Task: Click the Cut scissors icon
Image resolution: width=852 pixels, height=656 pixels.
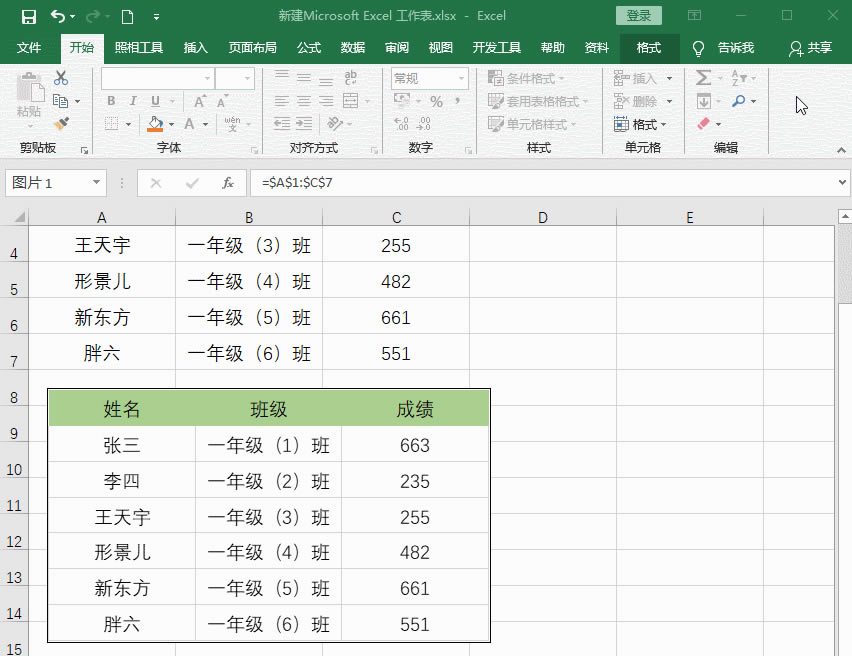Action: [62, 78]
